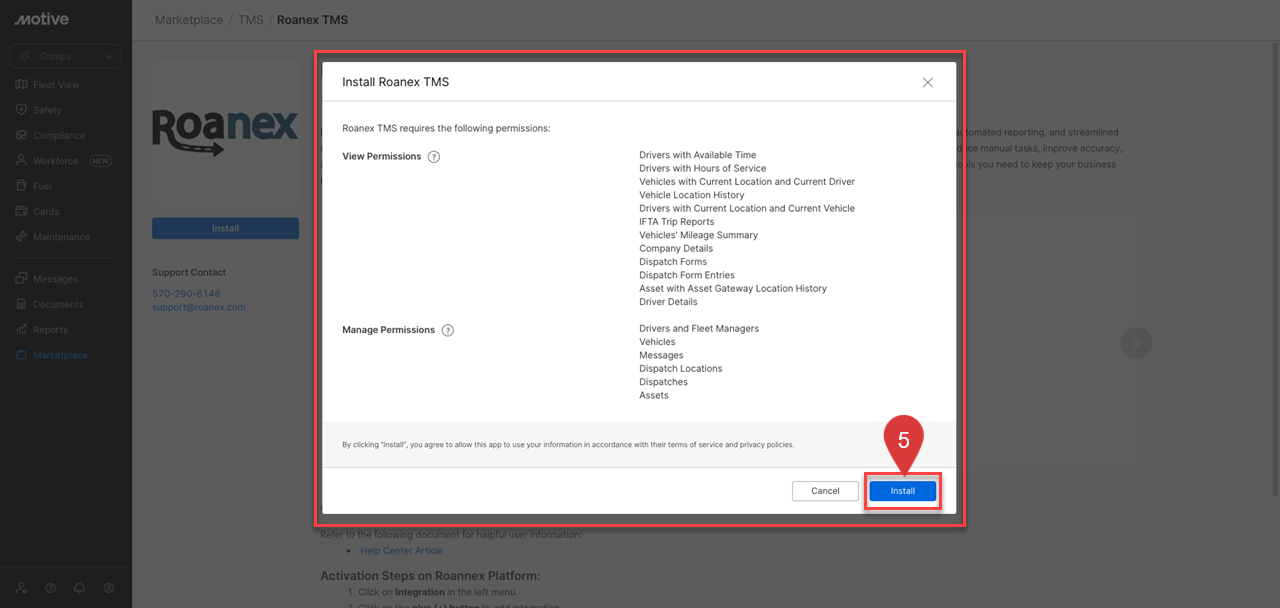Open Maintenance in sidebar
The height and width of the screenshot is (608, 1280).
pos(61,237)
